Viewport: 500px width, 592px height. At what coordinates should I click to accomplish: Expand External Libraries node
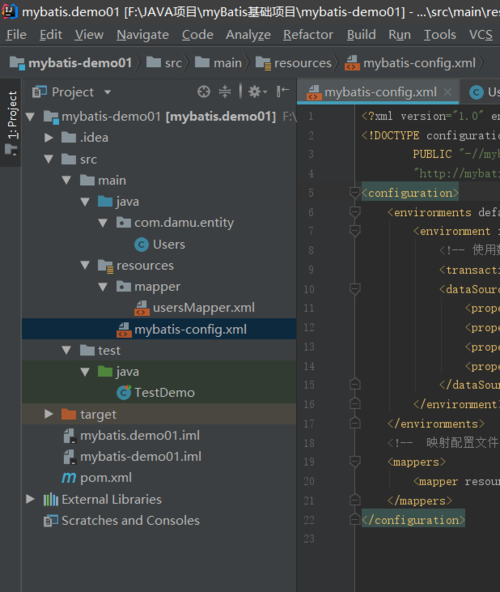tap(30, 499)
